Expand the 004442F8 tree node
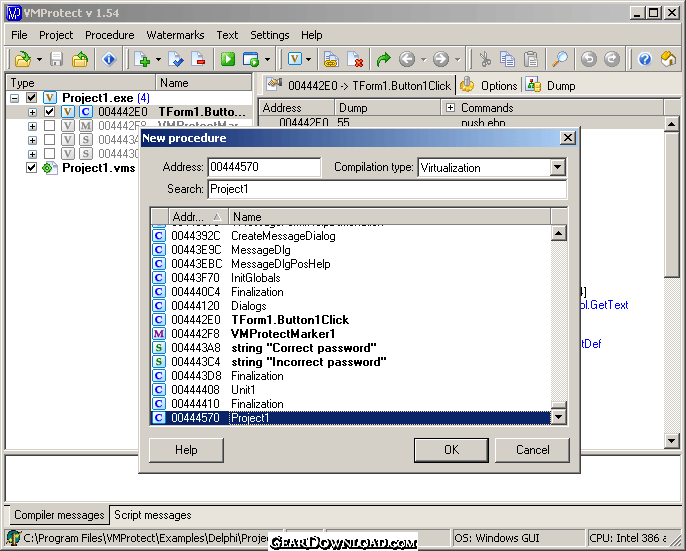686x551 pixels. (x=32, y=126)
